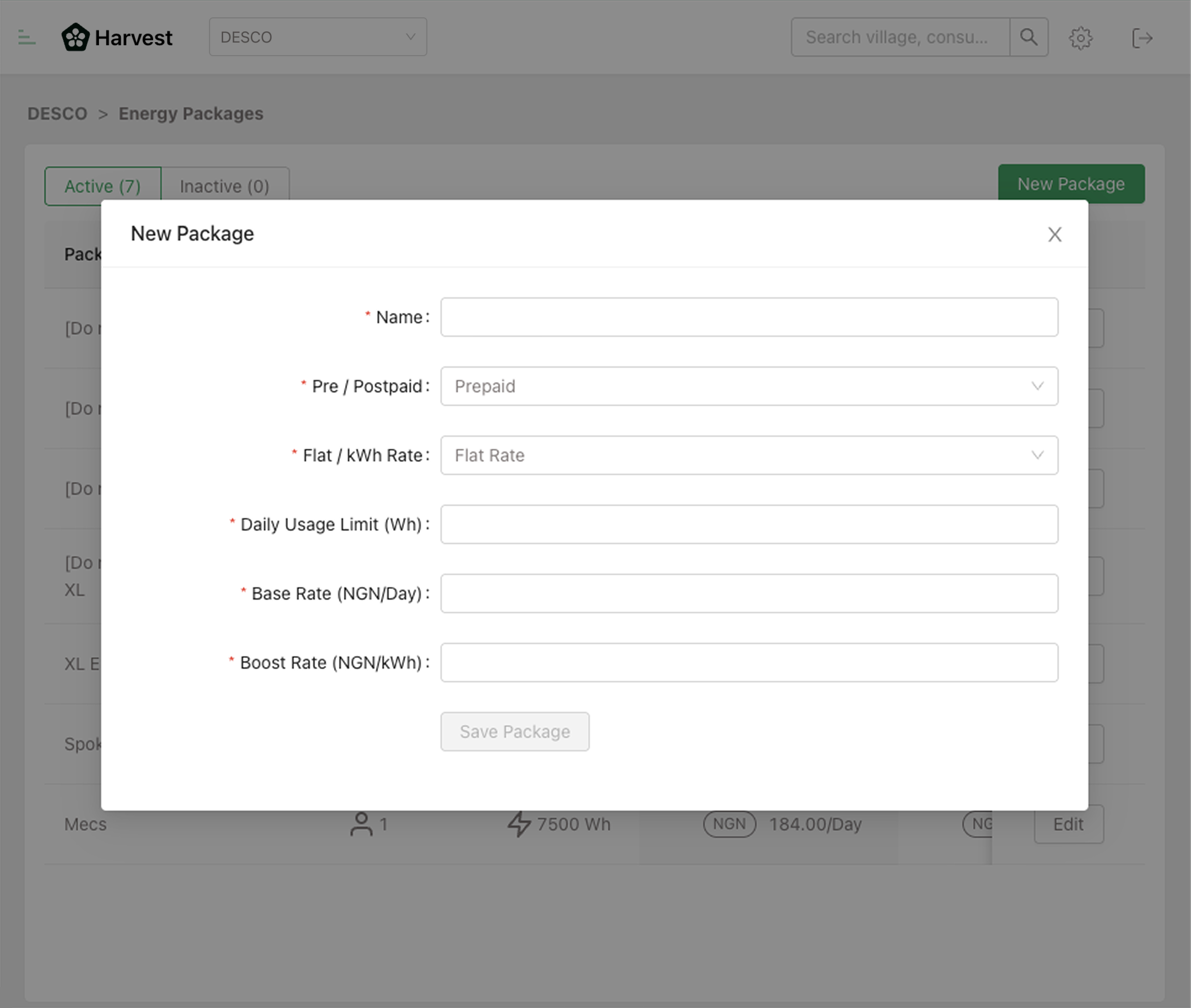1192x1008 pixels.
Task: Click the Boost Rate input field
Action: tap(749, 663)
